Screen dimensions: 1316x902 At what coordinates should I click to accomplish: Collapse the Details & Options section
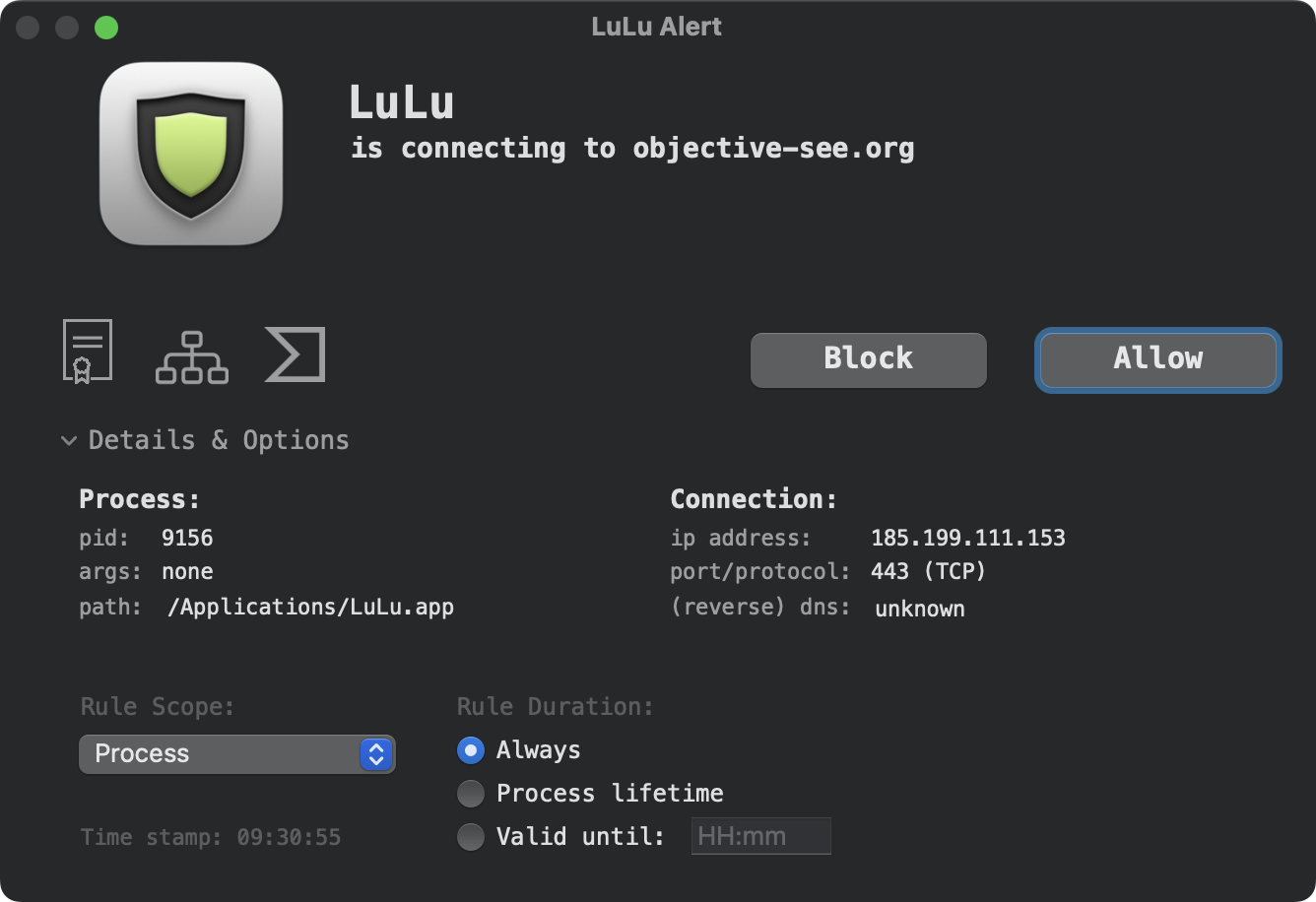(x=205, y=440)
